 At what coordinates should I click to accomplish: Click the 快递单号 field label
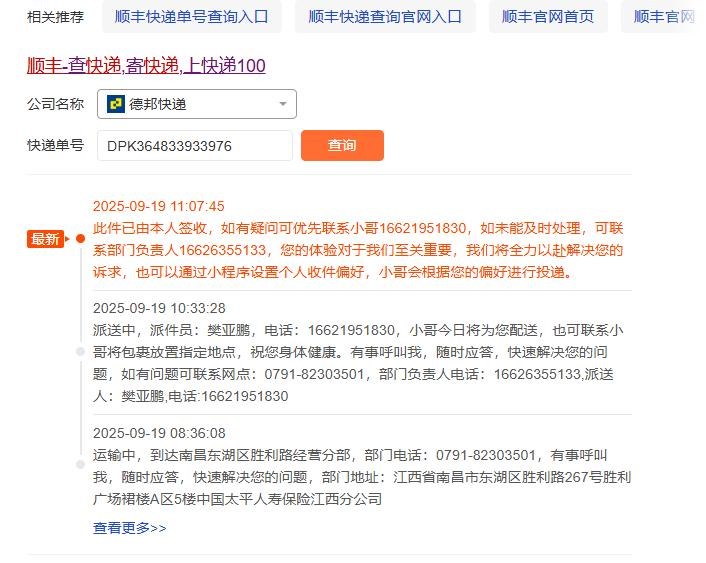click(56, 145)
